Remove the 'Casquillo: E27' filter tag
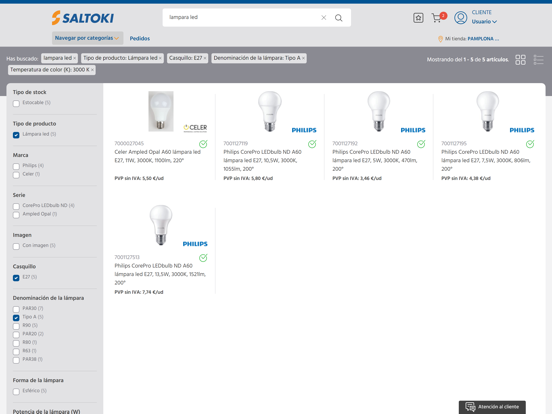The height and width of the screenshot is (414, 552). 205,58
